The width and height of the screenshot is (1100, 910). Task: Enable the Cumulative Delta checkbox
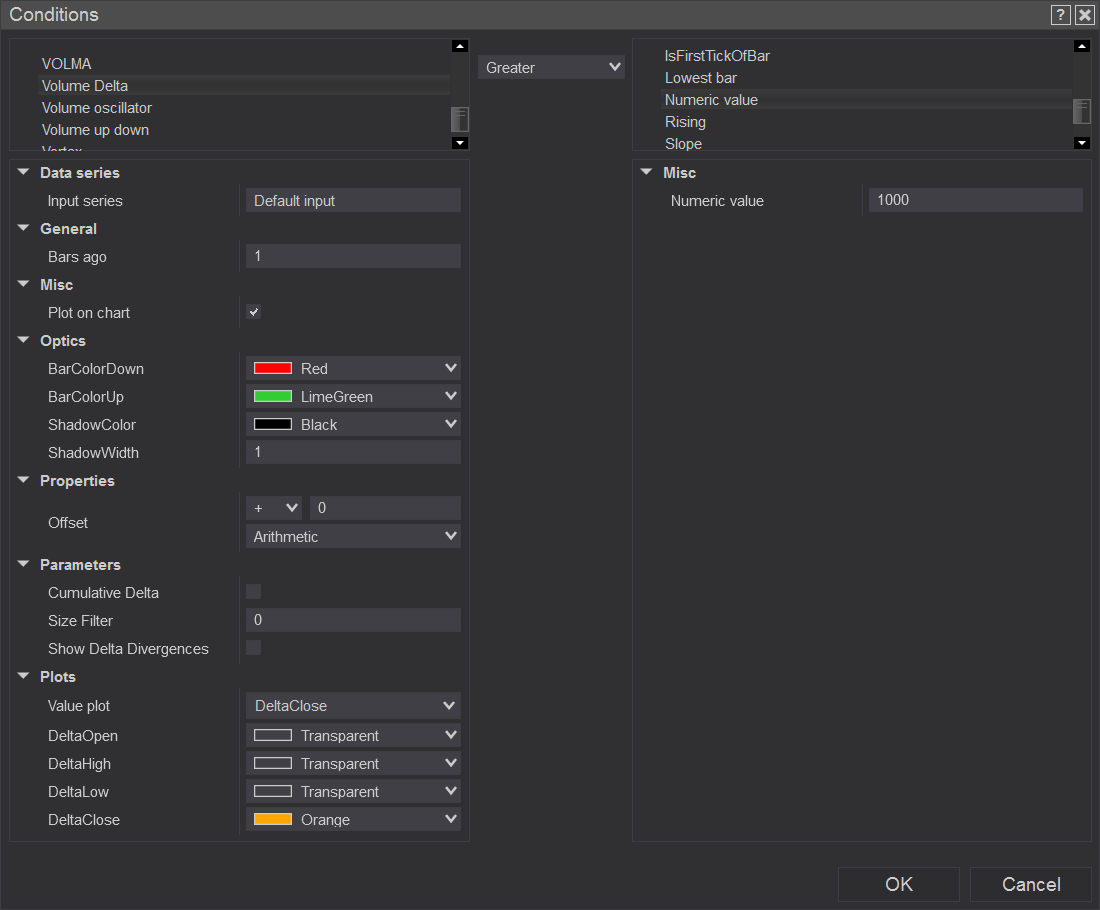point(254,592)
